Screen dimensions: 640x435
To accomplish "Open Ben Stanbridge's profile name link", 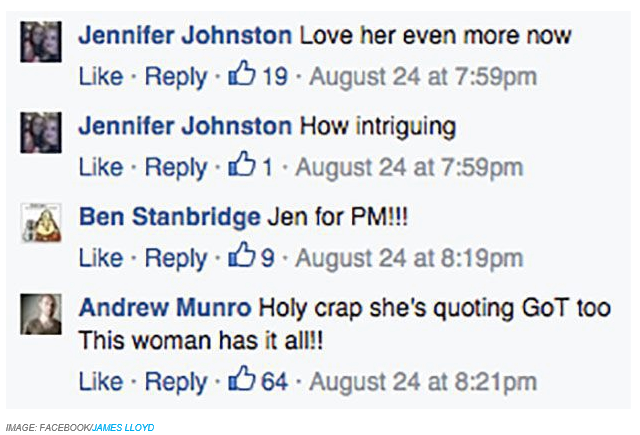I will tap(170, 216).
